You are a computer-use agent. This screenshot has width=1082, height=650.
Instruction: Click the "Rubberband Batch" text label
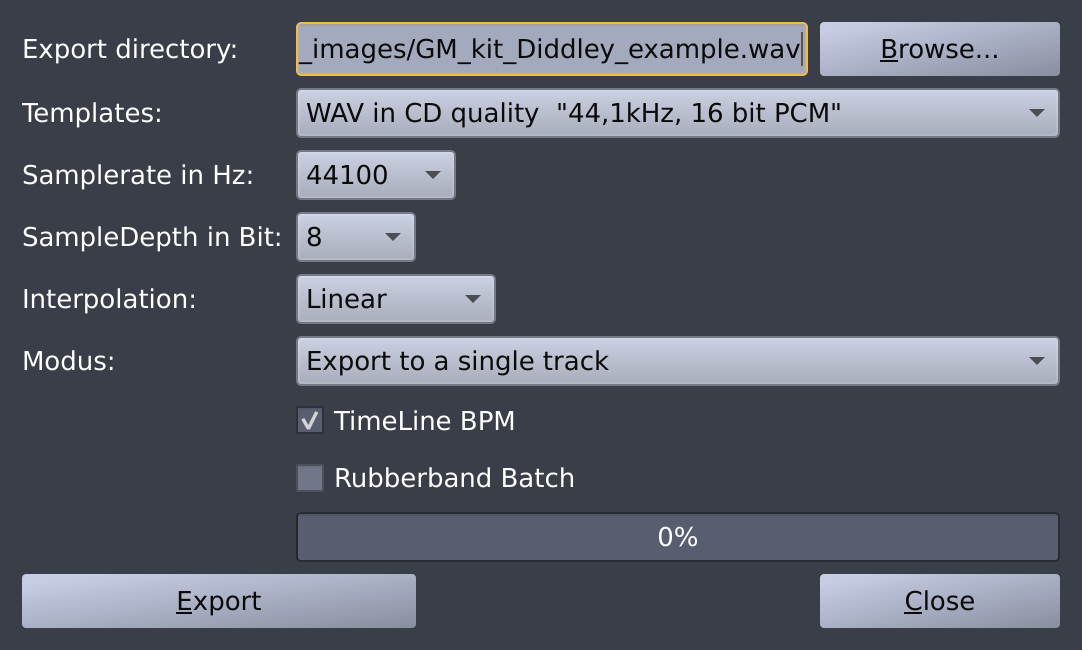tap(454, 478)
